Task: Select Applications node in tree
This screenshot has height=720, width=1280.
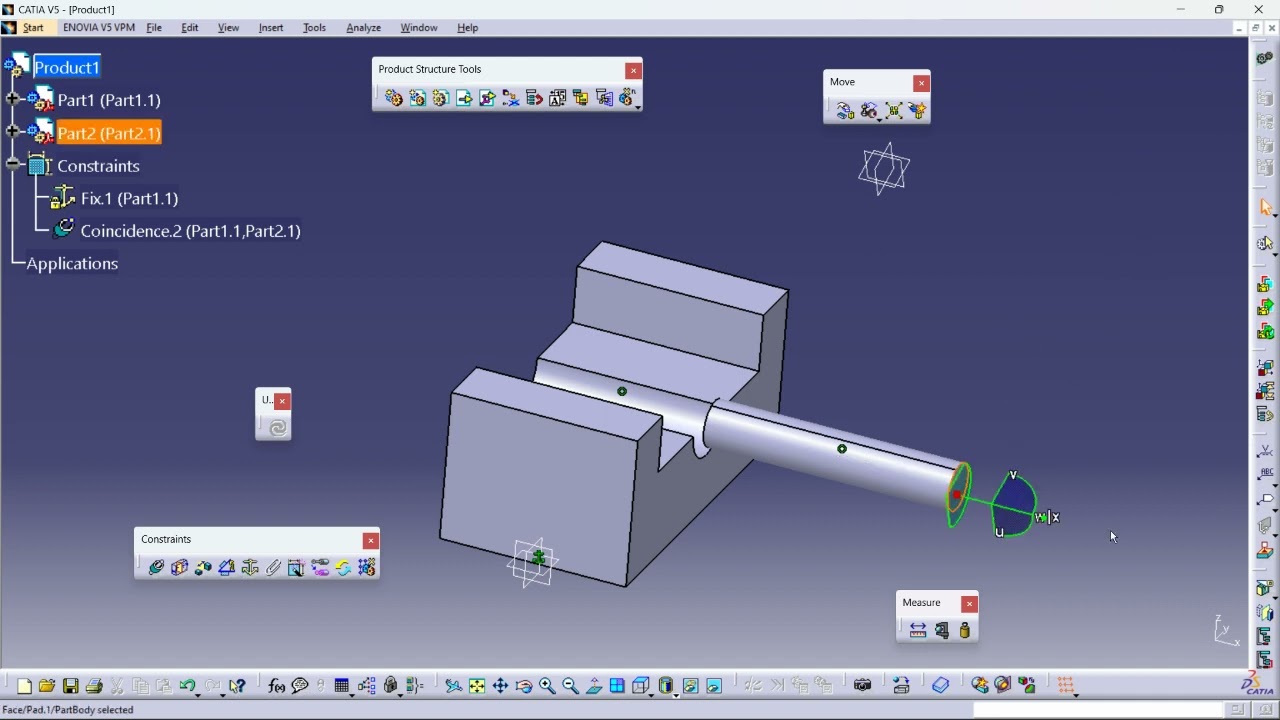Action: coord(72,264)
